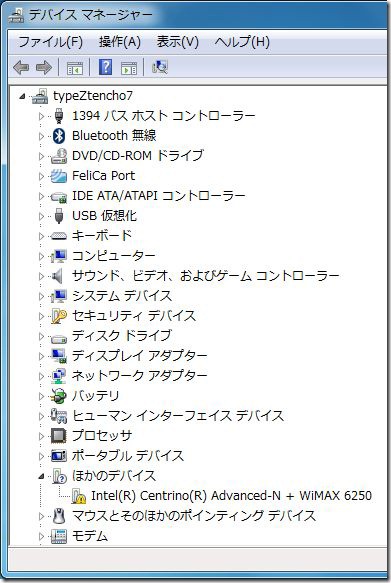Click the ディスプレイ アダプター icon
The image size is (391, 583).
coord(59,356)
